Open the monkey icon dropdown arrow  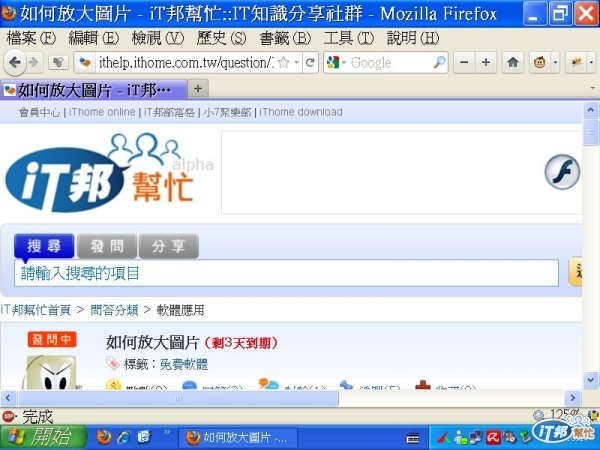(x=555, y=62)
